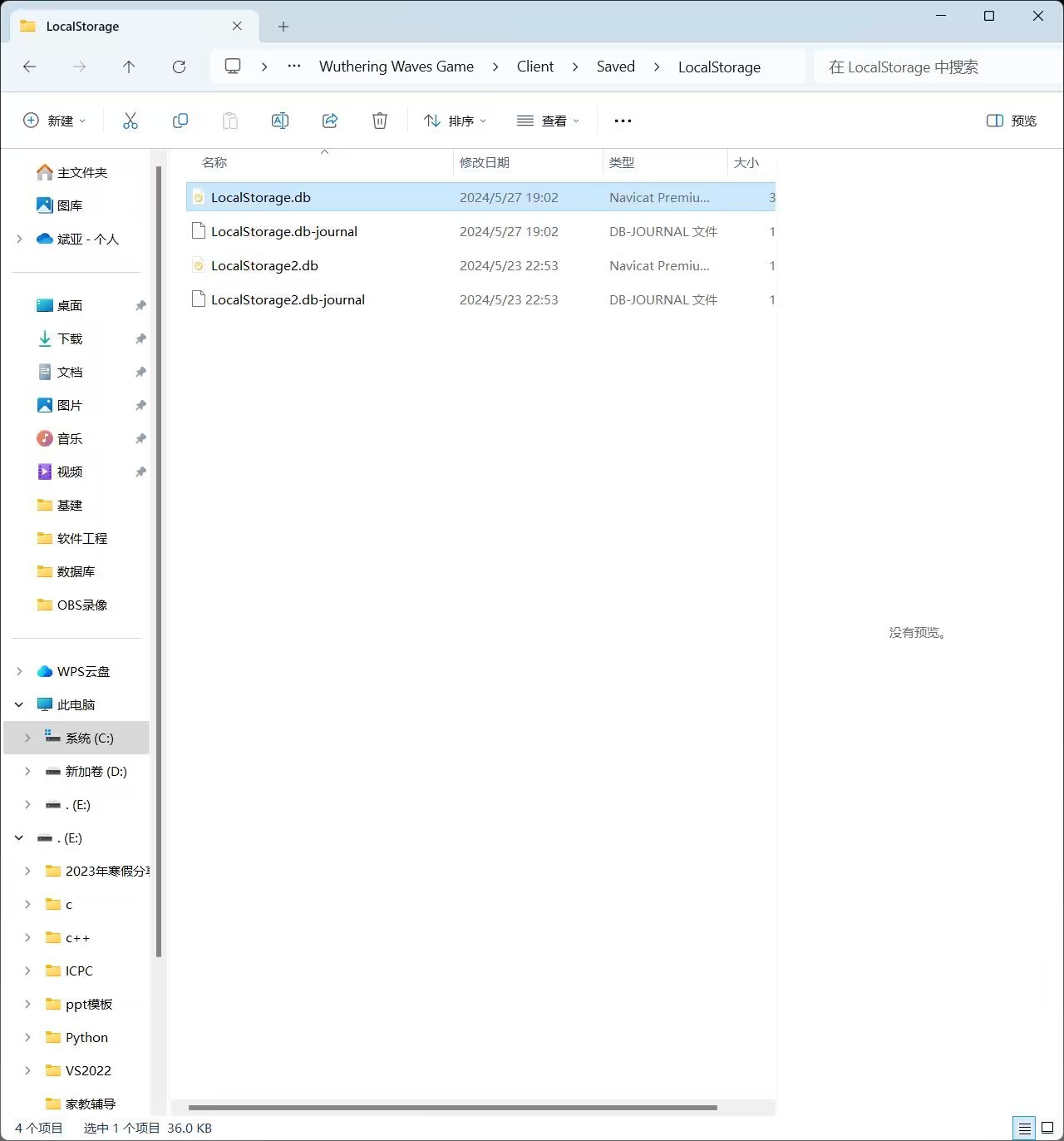Expand the 系统 (C:) drive
1064x1141 pixels.
click(x=27, y=738)
